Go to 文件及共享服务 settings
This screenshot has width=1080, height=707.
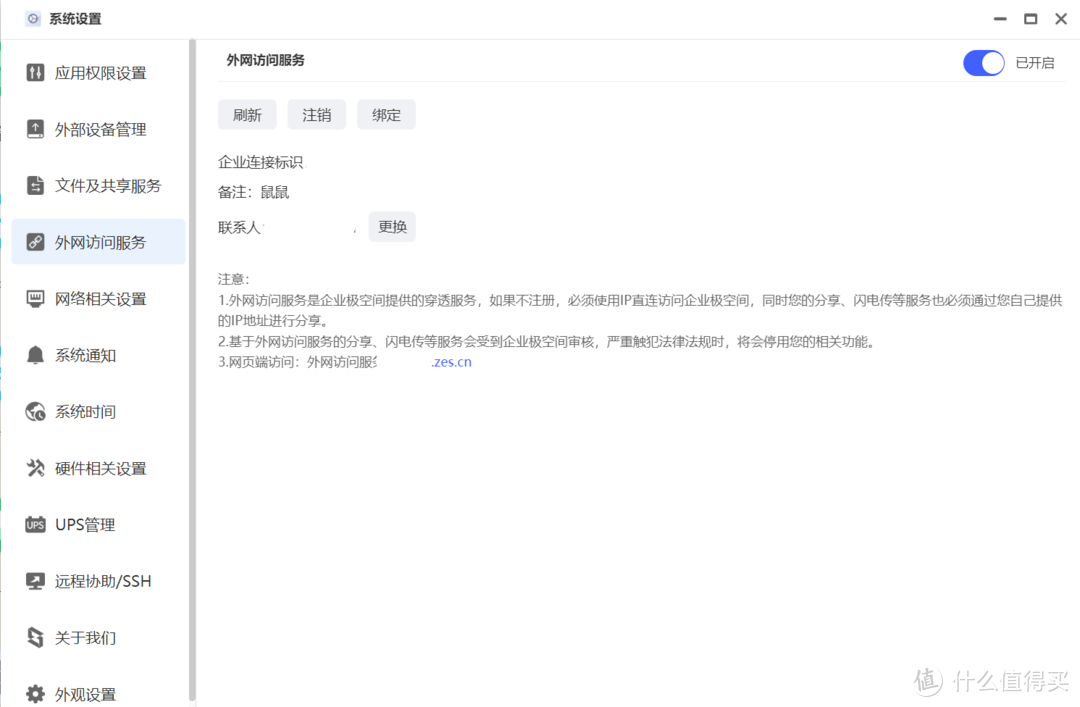coord(98,185)
